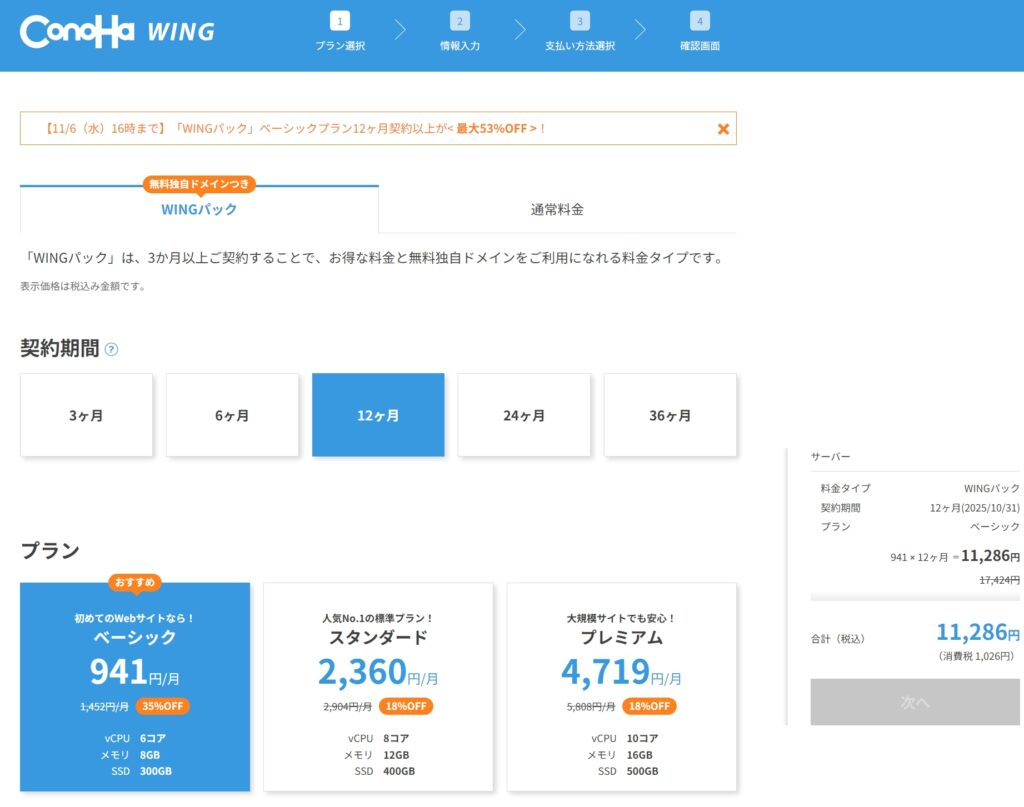Open the 契約期間 help question icon

tap(112, 349)
